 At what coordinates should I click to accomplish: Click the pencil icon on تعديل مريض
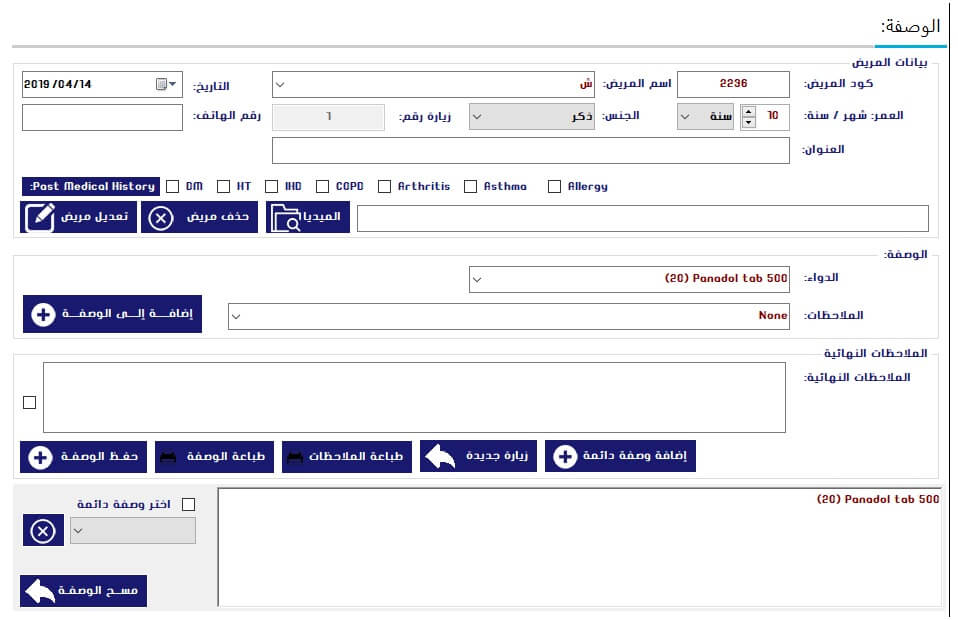[x=40, y=217]
